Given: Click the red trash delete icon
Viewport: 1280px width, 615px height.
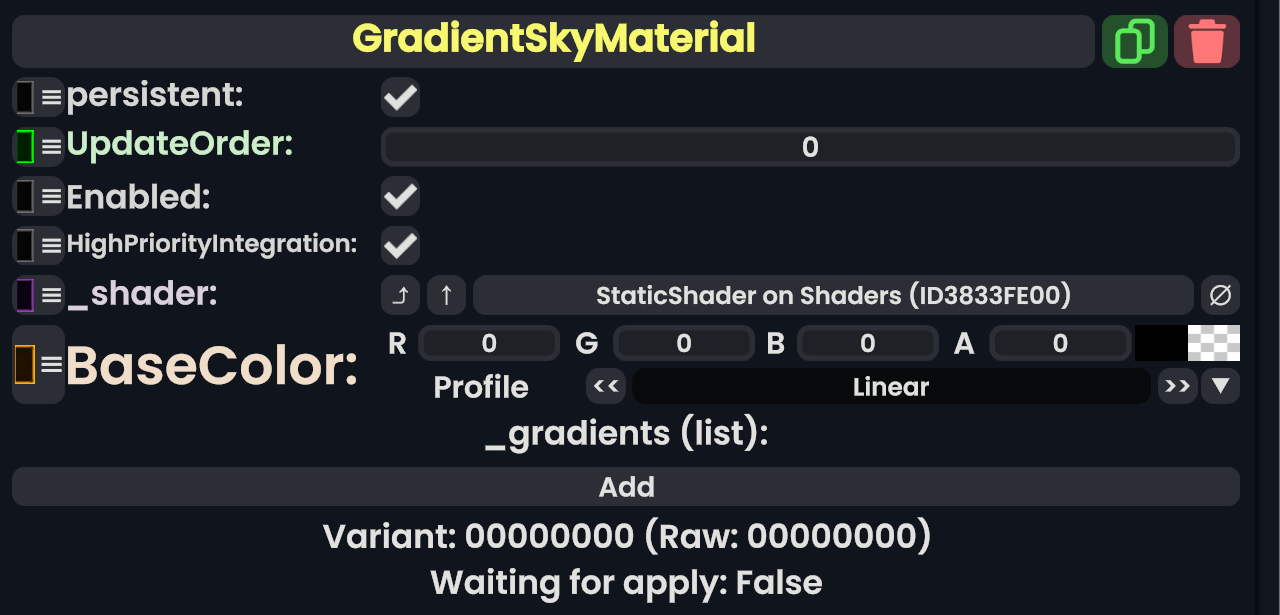Looking at the screenshot, I should click(x=1207, y=42).
